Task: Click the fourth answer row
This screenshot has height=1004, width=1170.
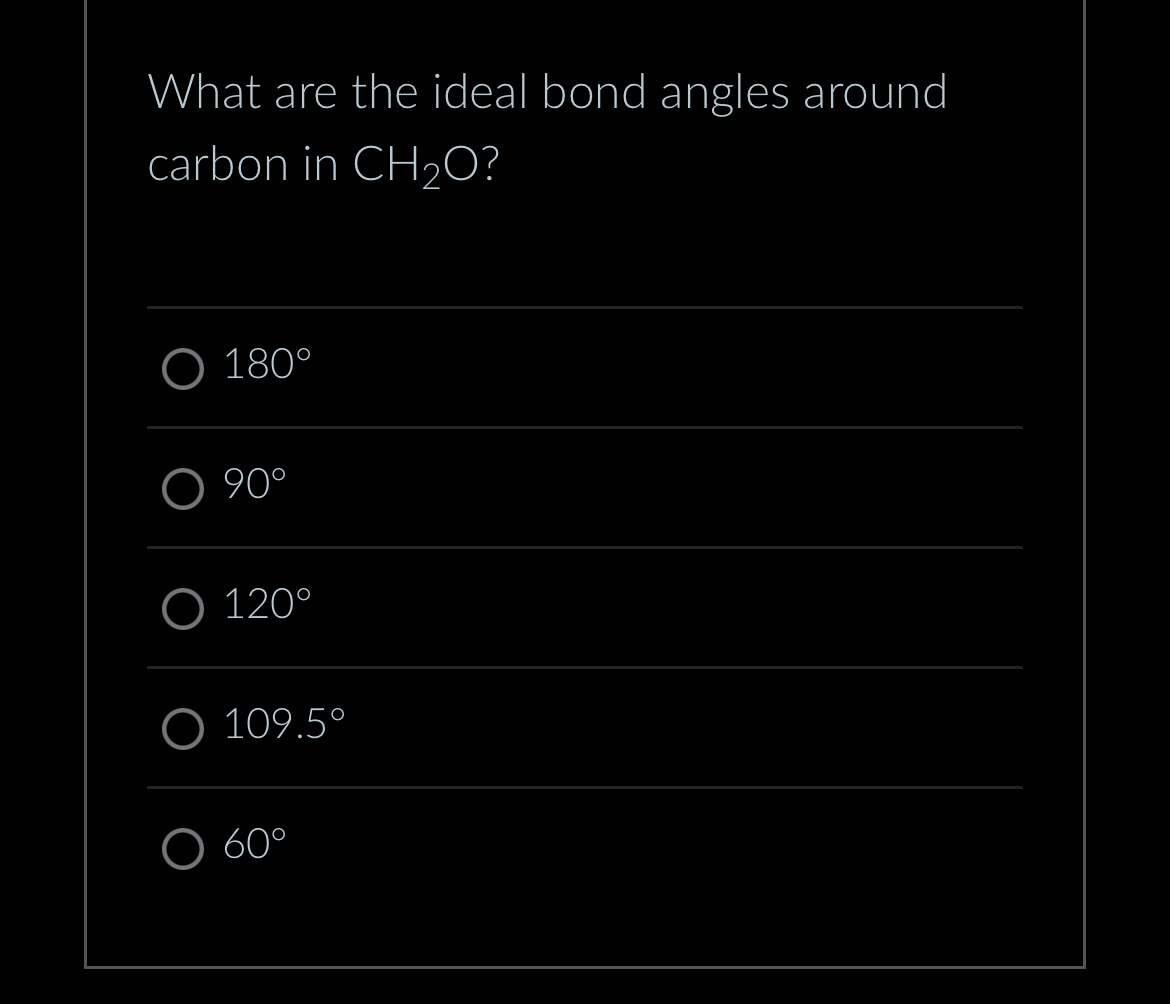Action: (585, 729)
